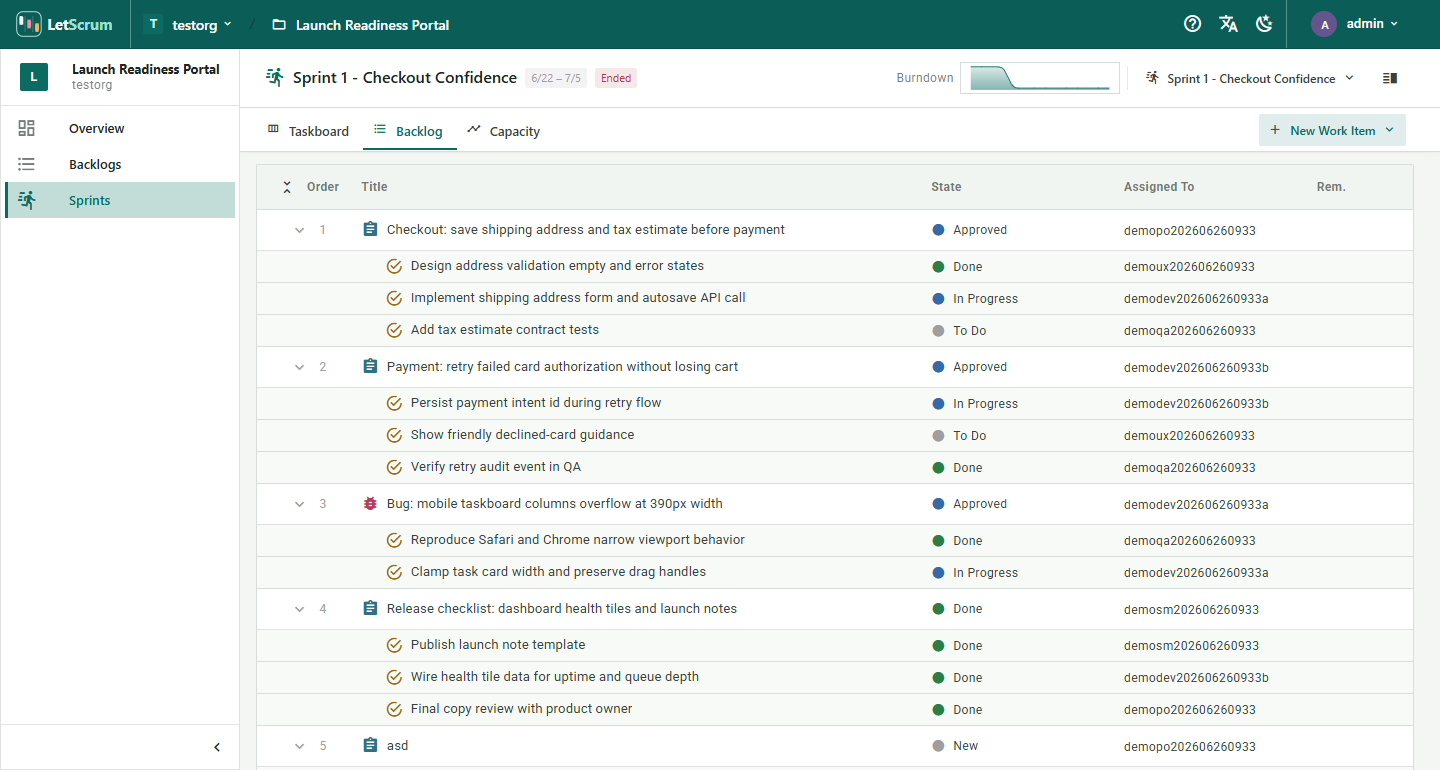Screen dimensions: 1440x770
Task: Click the New state of asd
Action: point(955,746)
